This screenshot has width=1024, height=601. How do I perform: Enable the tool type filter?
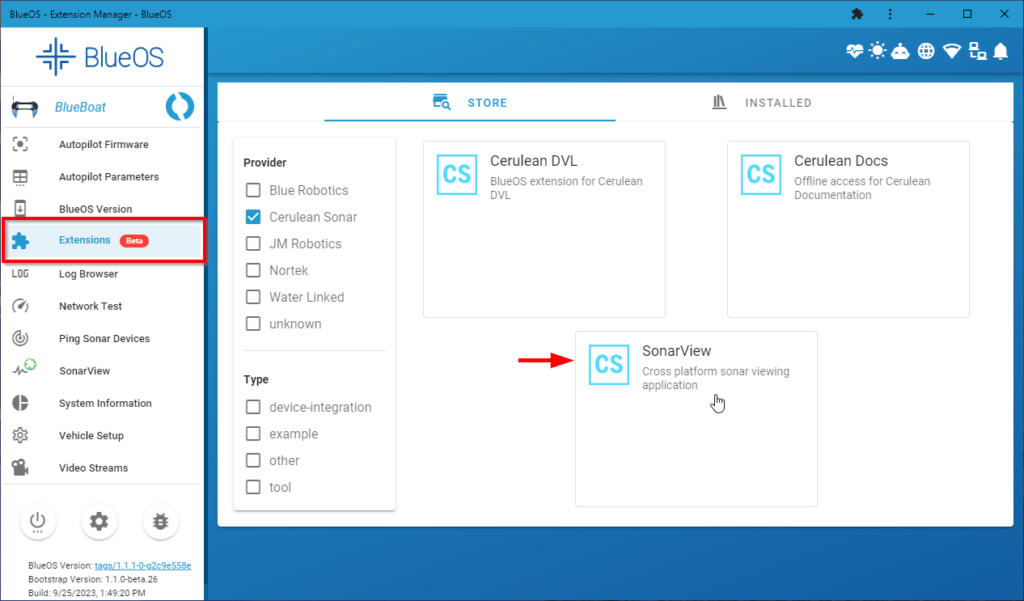click(252, 487)
